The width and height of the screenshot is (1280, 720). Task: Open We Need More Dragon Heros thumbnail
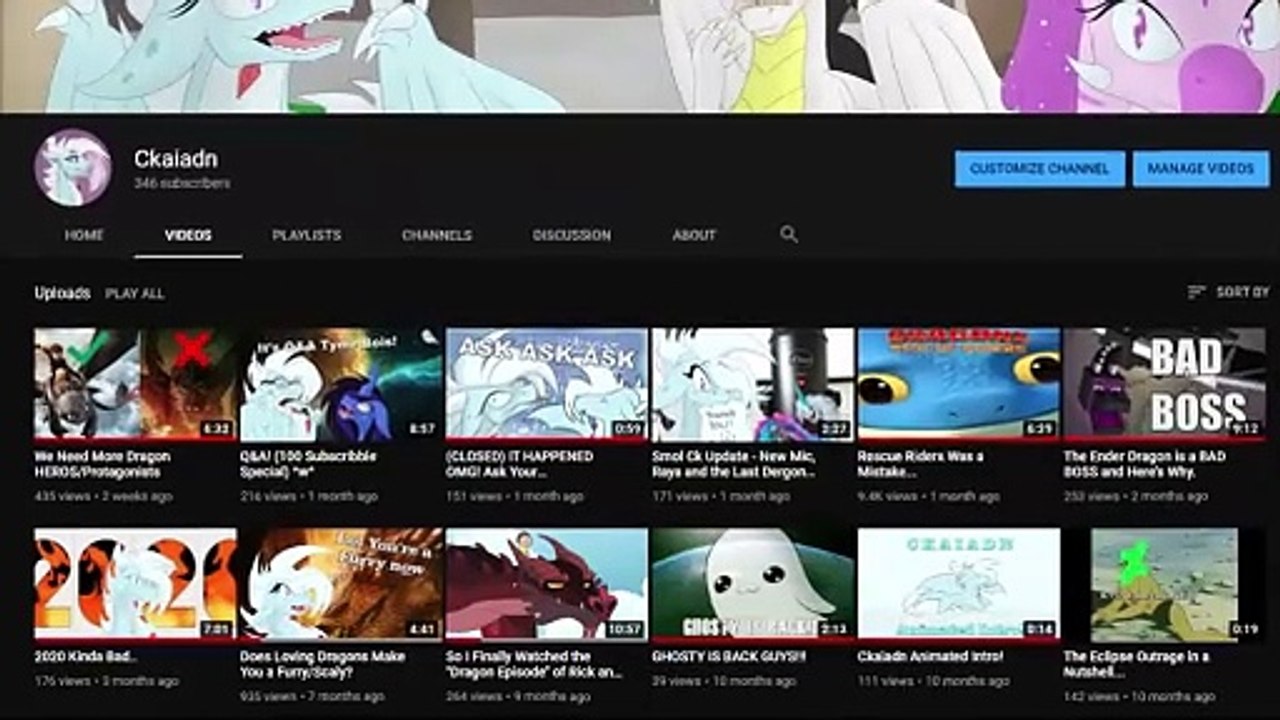pos(135,385)
